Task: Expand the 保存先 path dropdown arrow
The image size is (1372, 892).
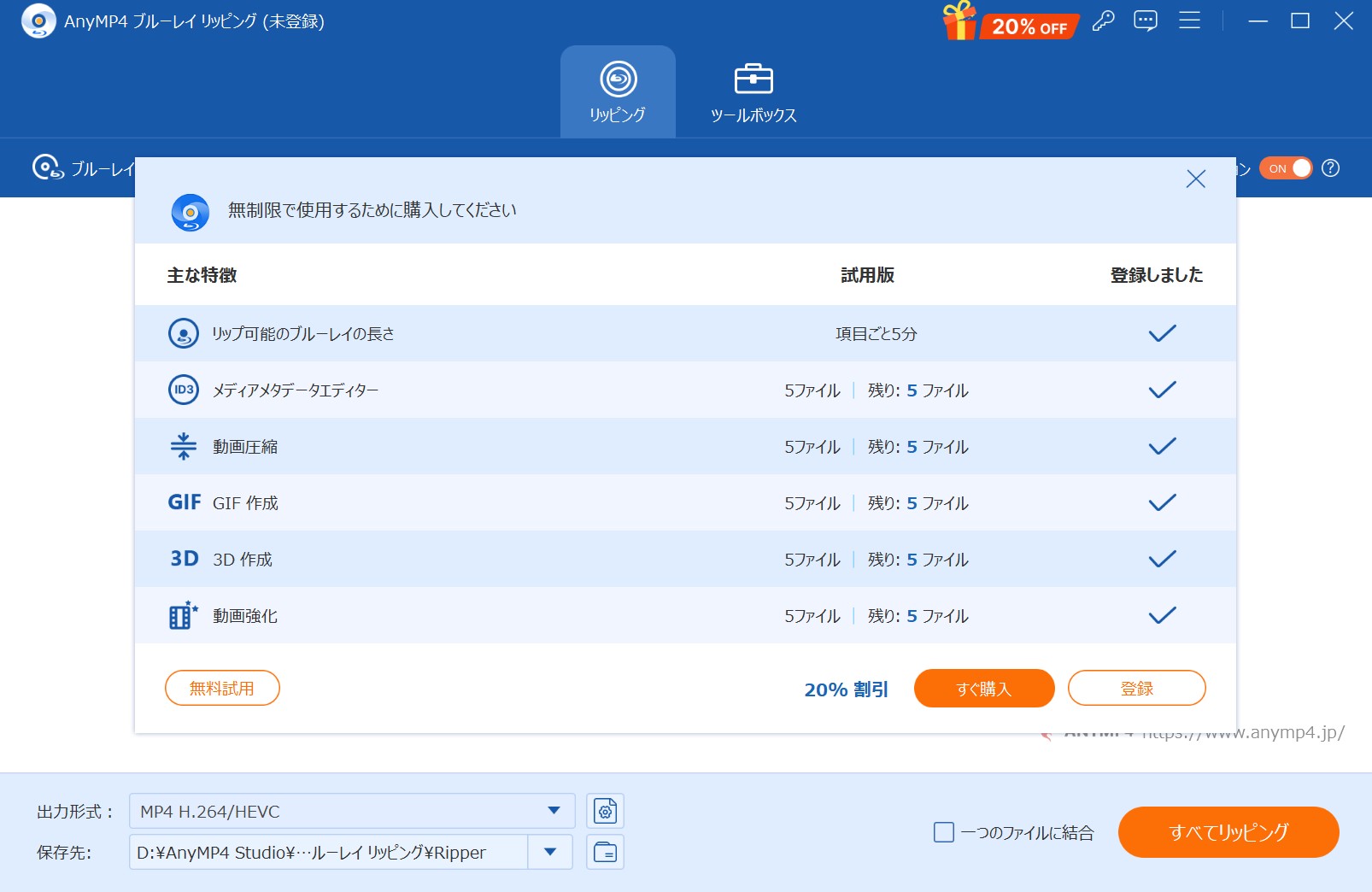Action: (550, 852)
